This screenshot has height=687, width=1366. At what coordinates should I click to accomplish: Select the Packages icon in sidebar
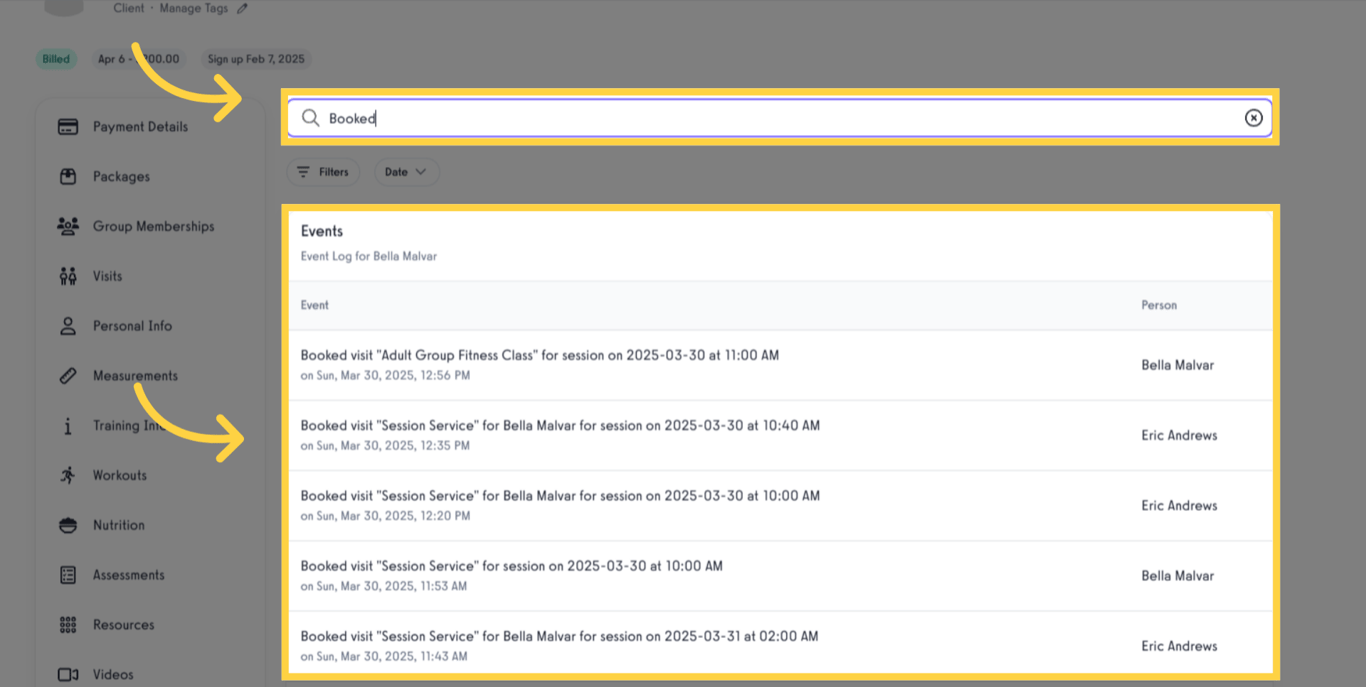(67, 176)
